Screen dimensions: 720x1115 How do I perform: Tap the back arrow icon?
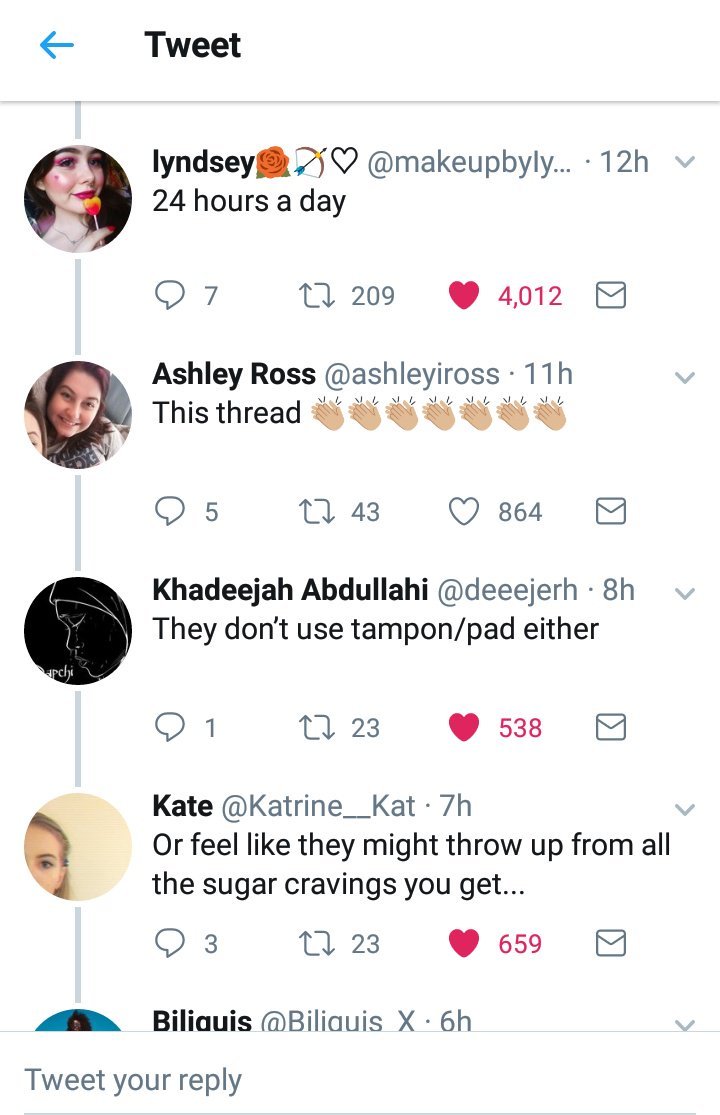coord(57,46)
